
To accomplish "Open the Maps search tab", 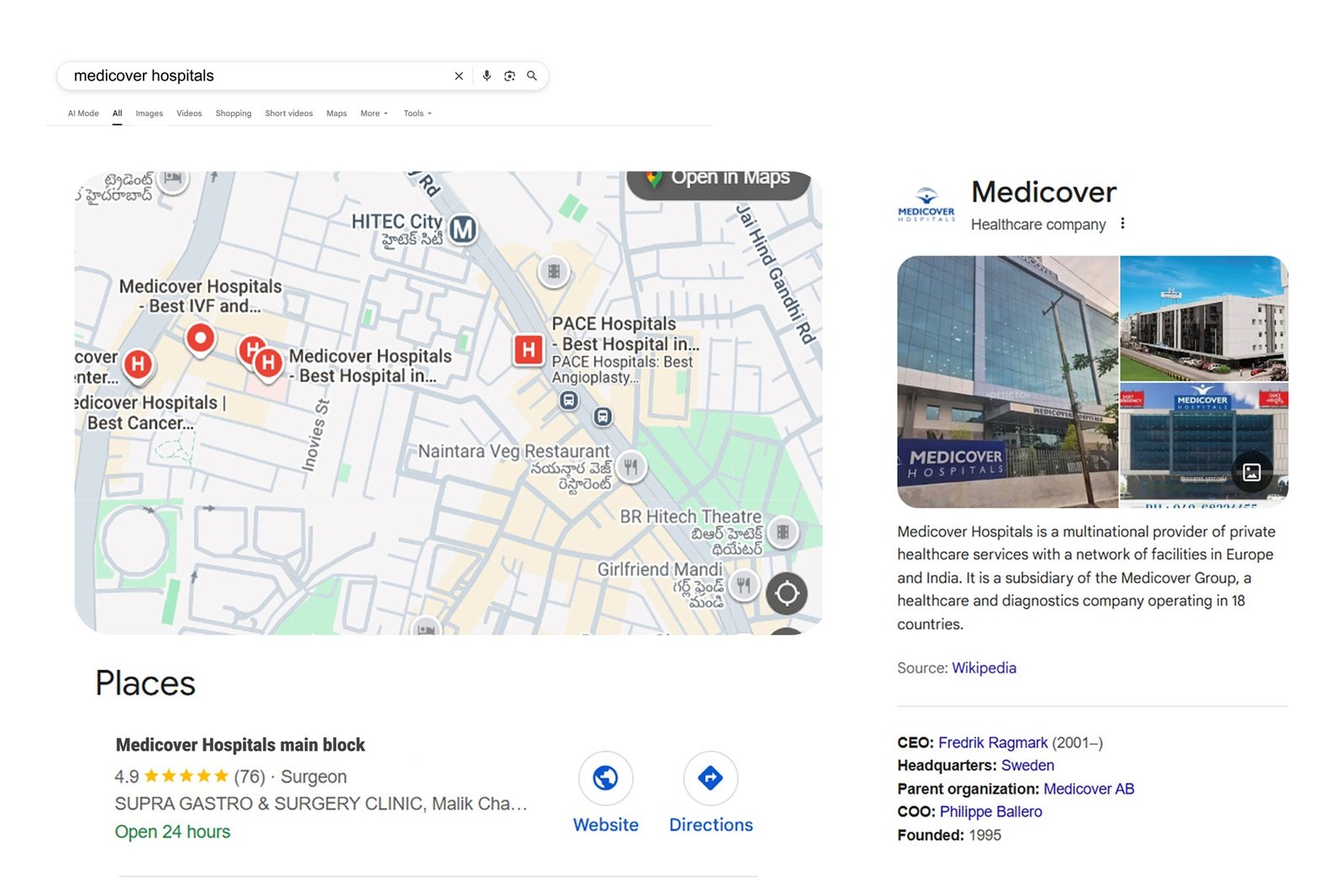I will [x=336, y=113].
